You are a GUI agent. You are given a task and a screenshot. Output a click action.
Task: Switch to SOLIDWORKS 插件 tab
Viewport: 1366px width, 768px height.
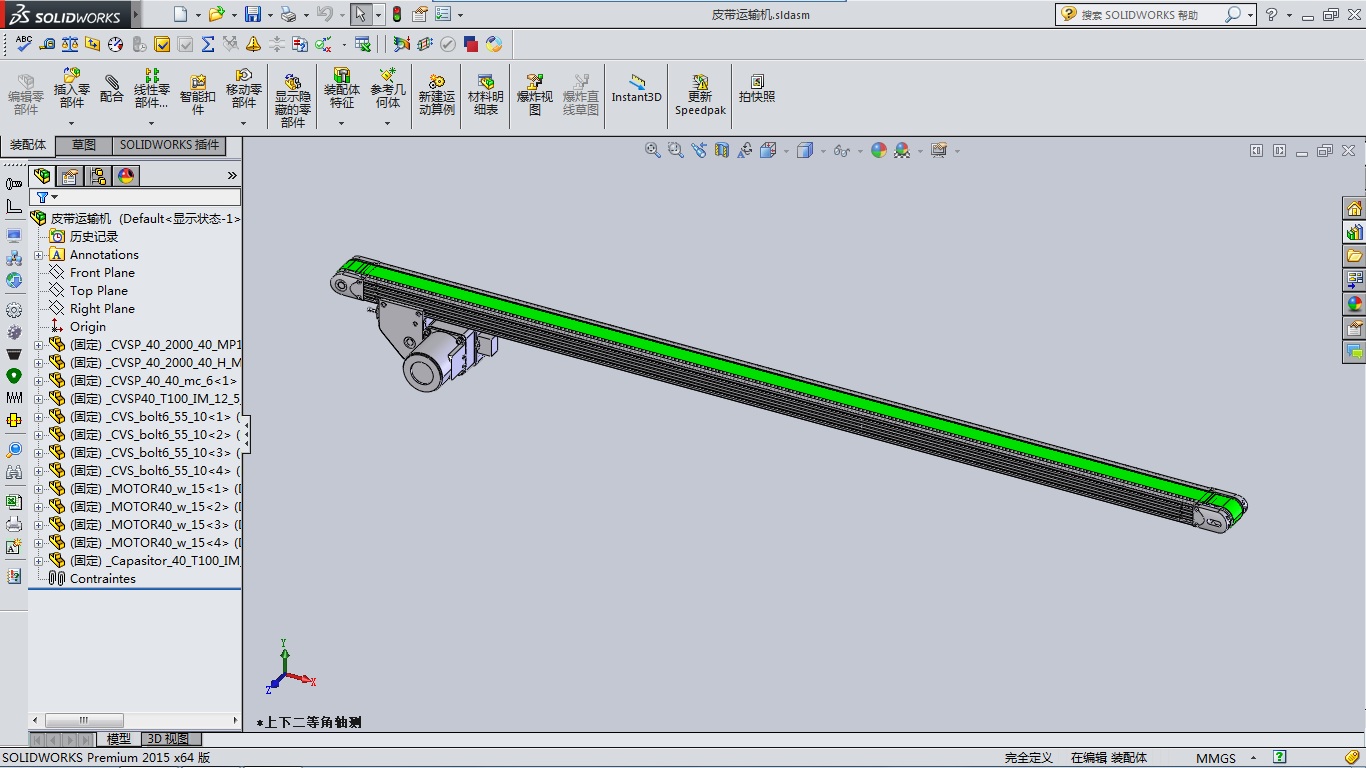[x=169, y=146]
